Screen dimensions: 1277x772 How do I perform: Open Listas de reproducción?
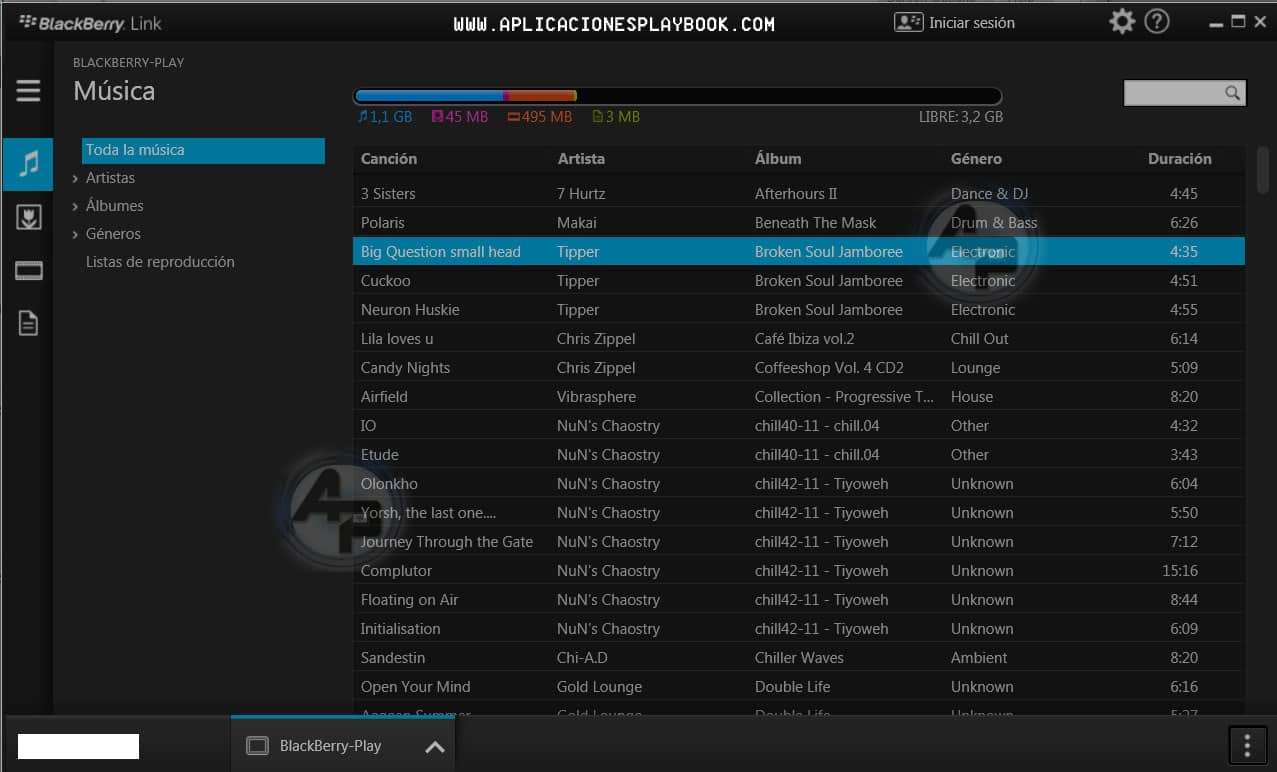(x=160, y=262)
